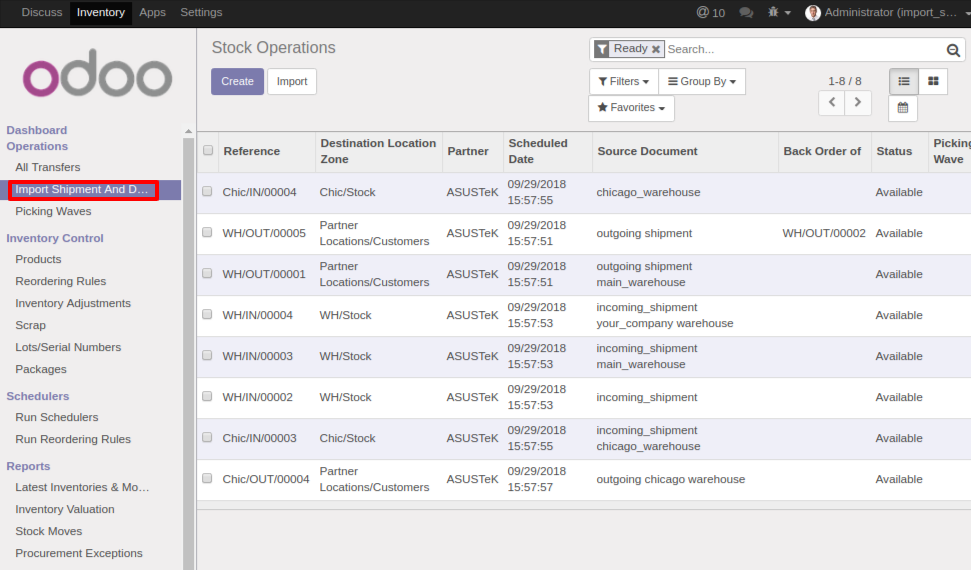971x570 pixels.
Task: Click the debug bug icon in the top bar
Action: click(x=773, y=13)
